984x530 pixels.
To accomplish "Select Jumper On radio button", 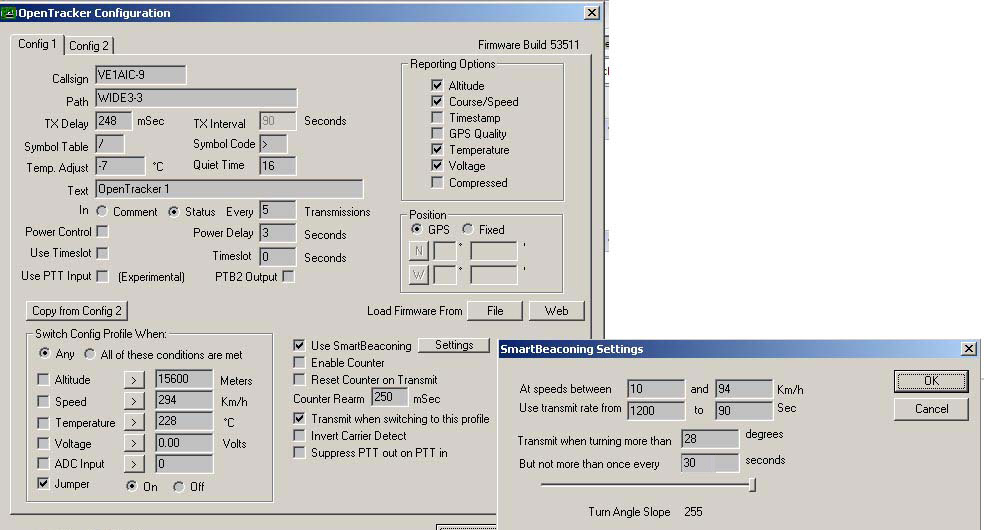I will click(x=131, y=485).
